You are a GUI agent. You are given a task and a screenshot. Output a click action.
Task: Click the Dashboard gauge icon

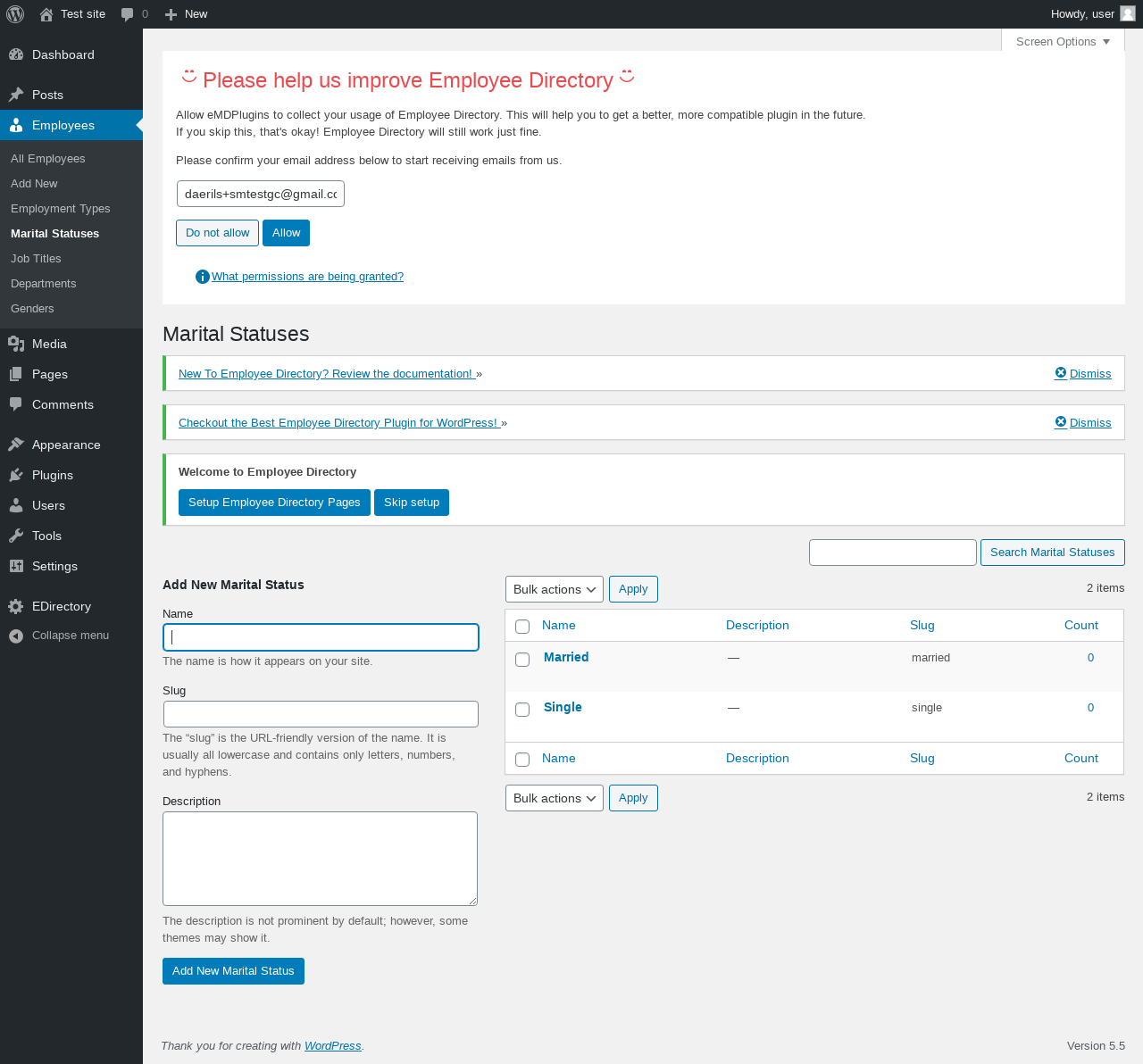click(x=16, y=54)
